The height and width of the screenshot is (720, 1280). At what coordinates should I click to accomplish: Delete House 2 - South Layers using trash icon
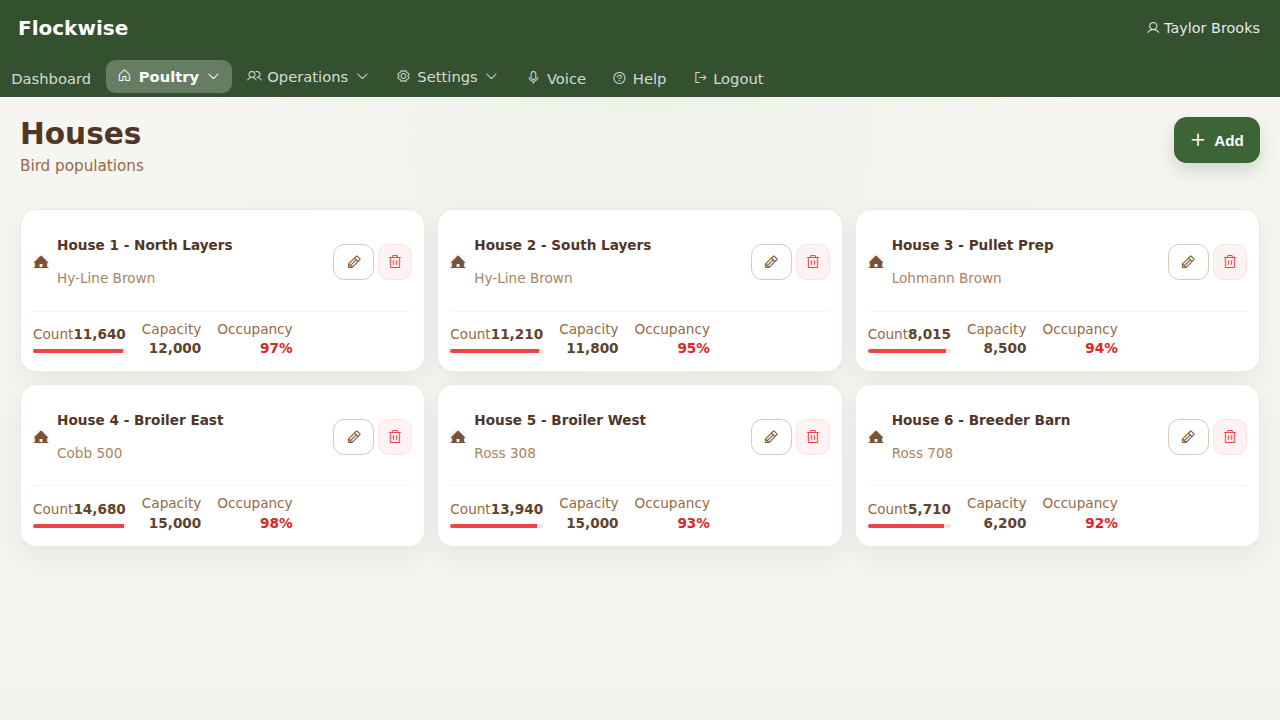(x=812, y=262)
